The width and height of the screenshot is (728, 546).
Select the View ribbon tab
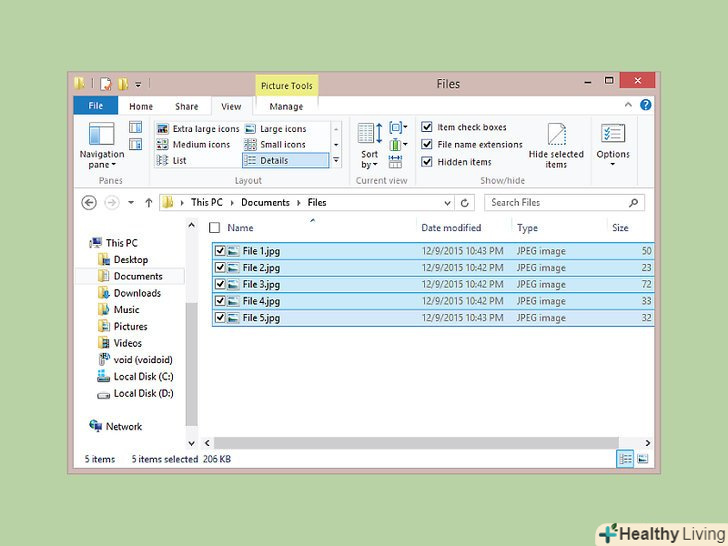pyautogui.click(x=231, y=106)
